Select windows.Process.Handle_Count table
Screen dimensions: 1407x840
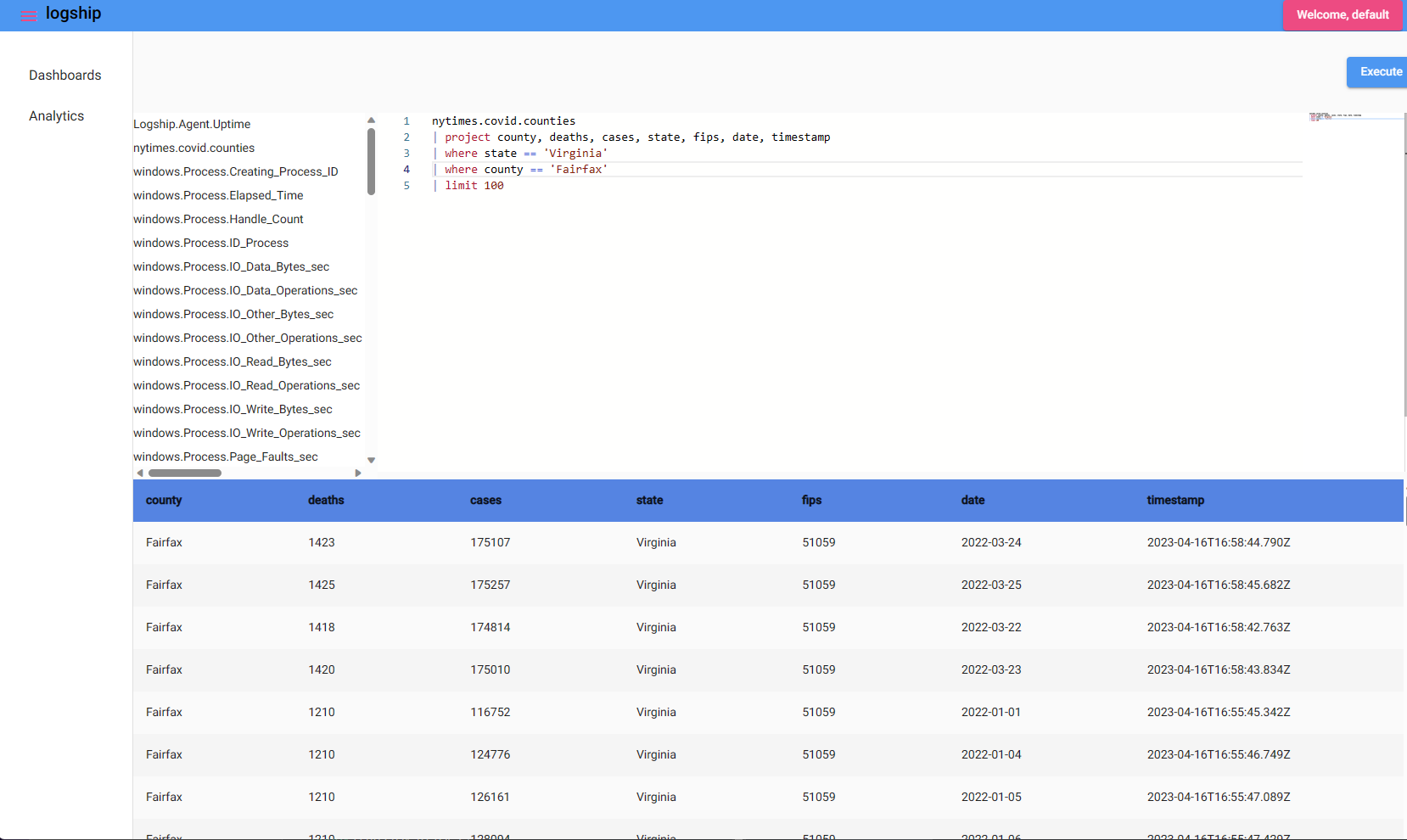[218, 219]
